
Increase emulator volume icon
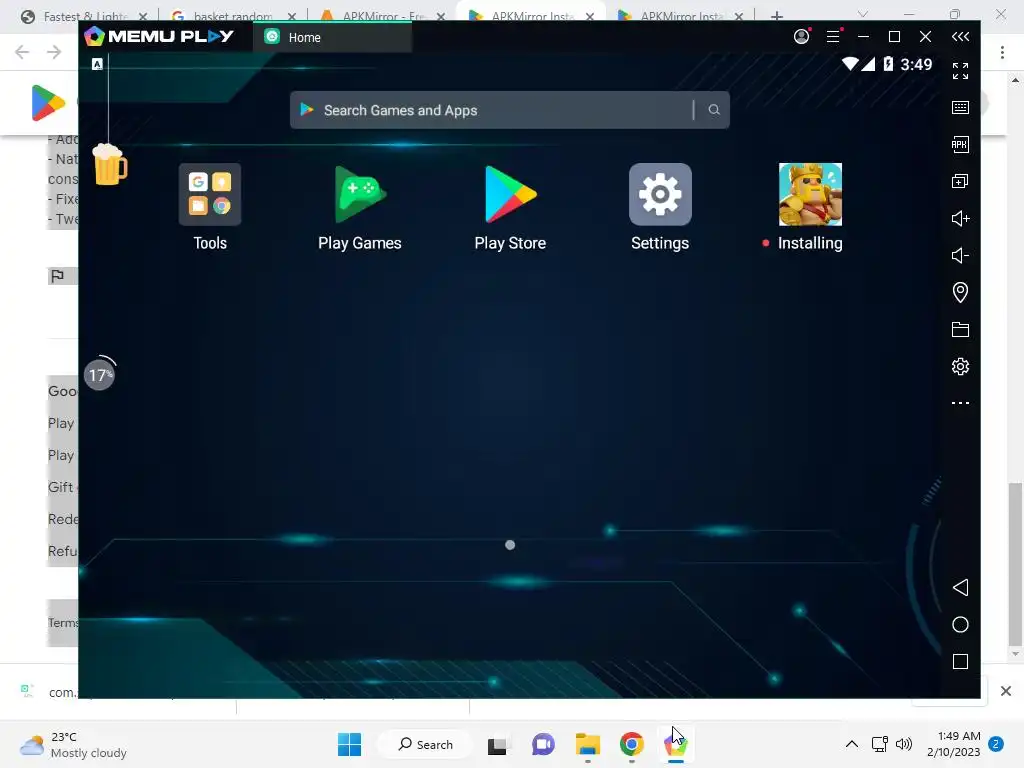click(960, 218)
